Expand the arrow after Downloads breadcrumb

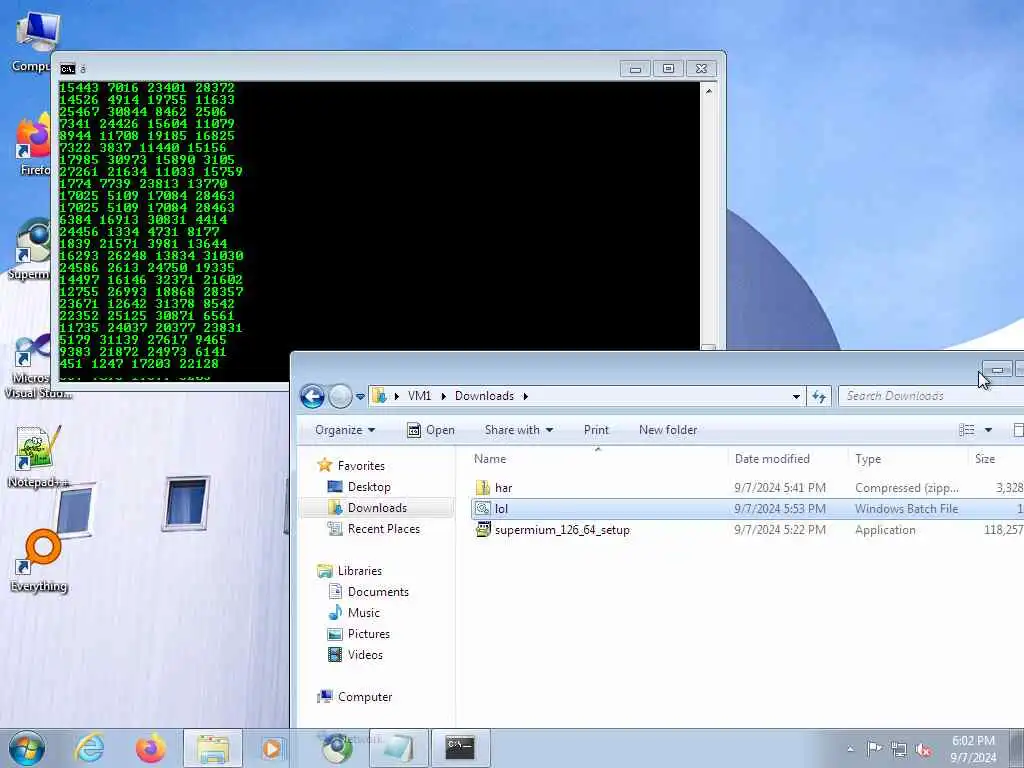click(525, 396)
